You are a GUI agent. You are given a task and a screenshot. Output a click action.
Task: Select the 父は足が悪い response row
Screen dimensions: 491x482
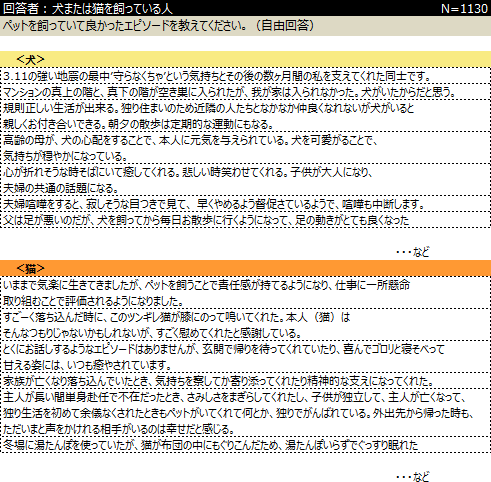pos(245,220)
